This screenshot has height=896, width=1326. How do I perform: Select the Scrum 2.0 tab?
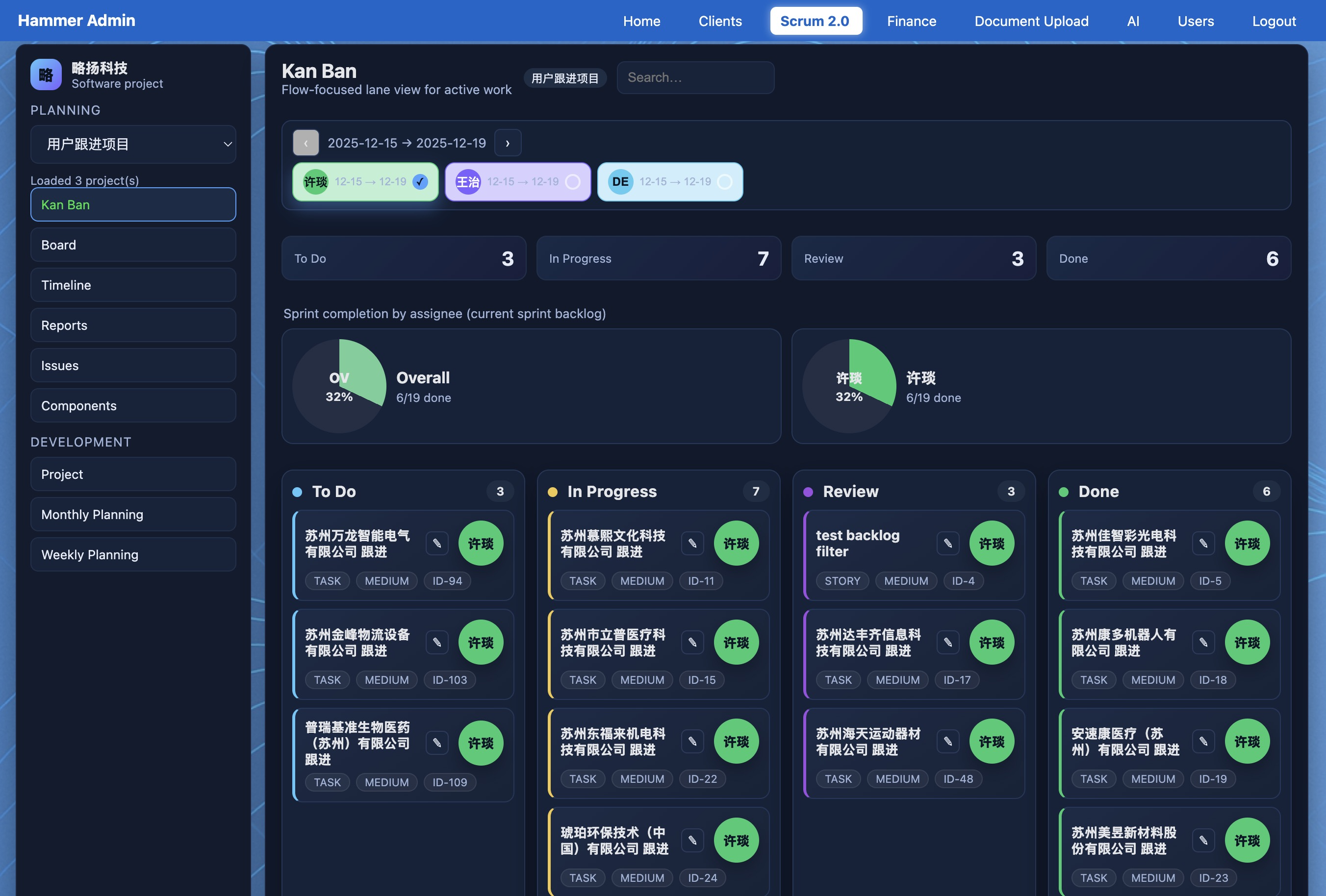[x=816, y=21]
